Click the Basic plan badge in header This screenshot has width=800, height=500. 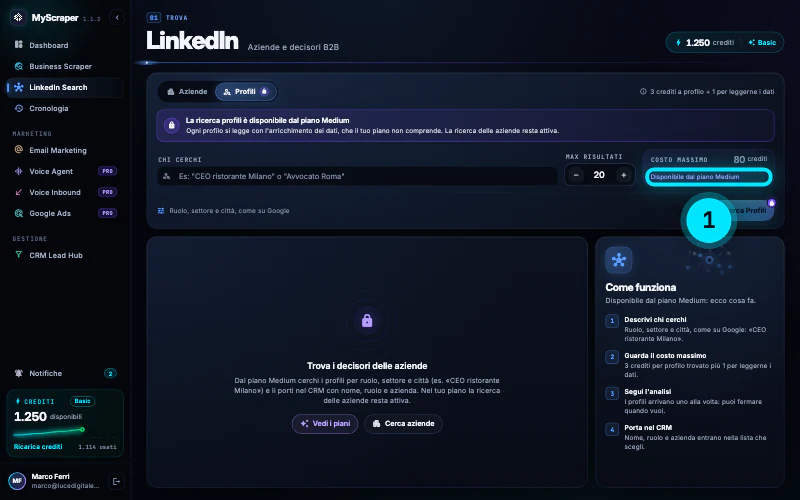point(762,42)
